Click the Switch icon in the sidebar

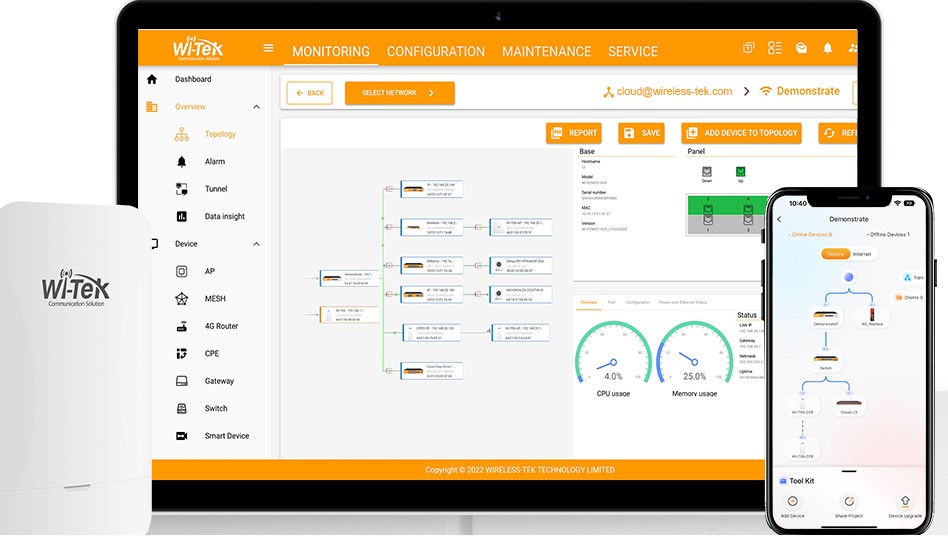point(181,408)
